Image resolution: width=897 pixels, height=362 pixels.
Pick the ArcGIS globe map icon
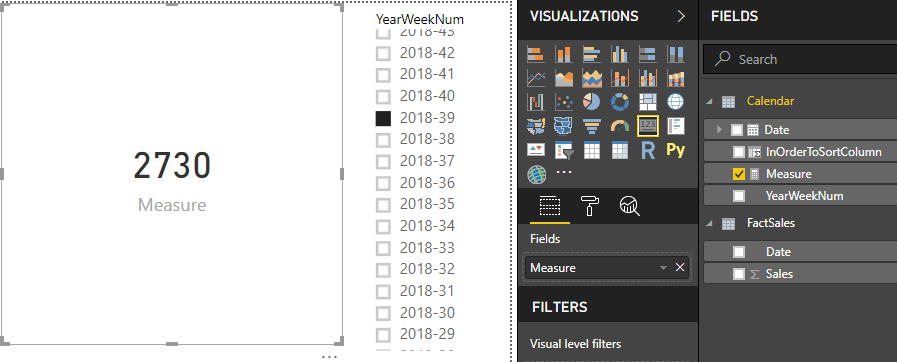pyautogui.click(x=536, y=174)
